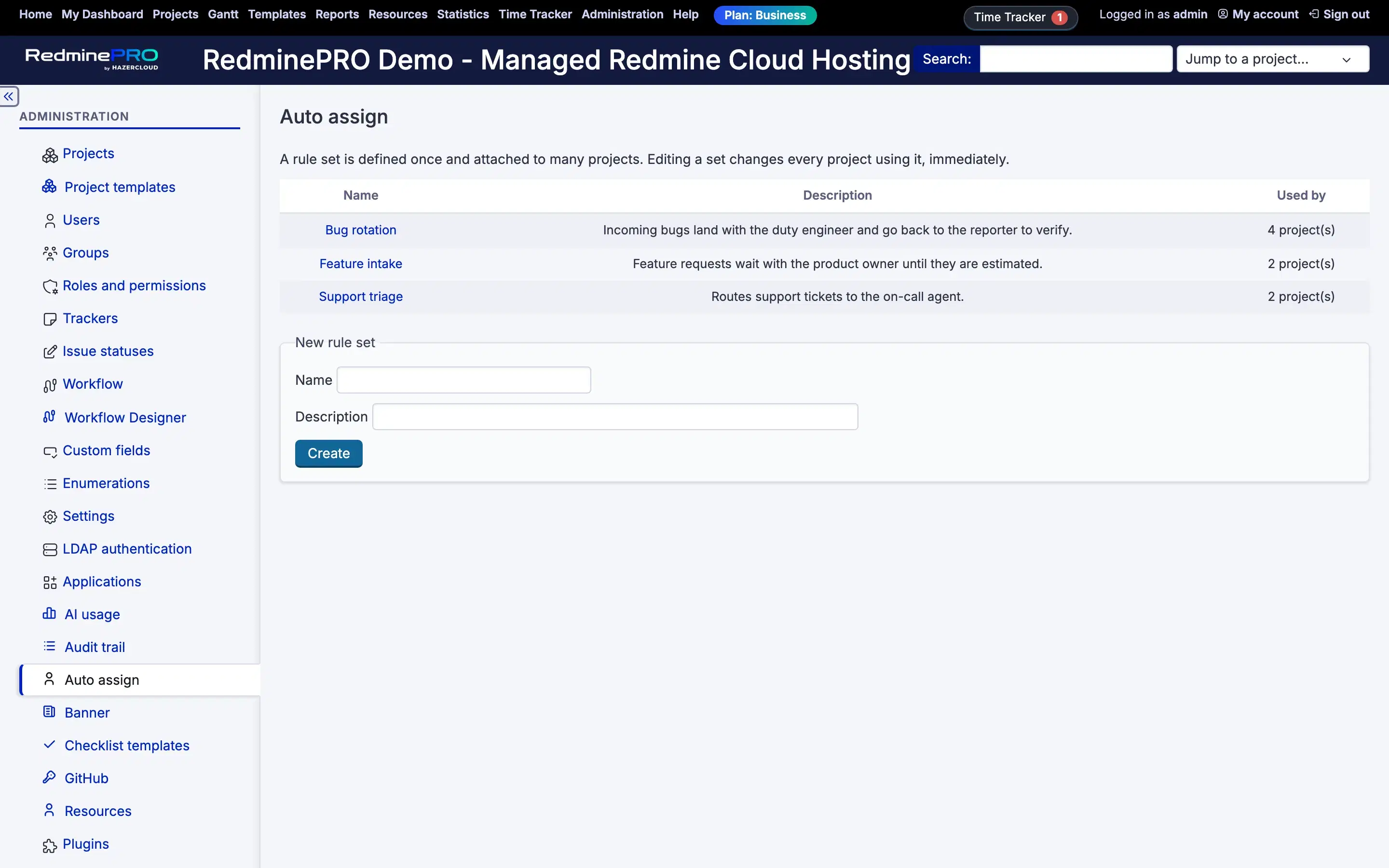This screenshot has width=1389, height=868.
Task: Click the Trackers icon
Action: coord(50,319)
